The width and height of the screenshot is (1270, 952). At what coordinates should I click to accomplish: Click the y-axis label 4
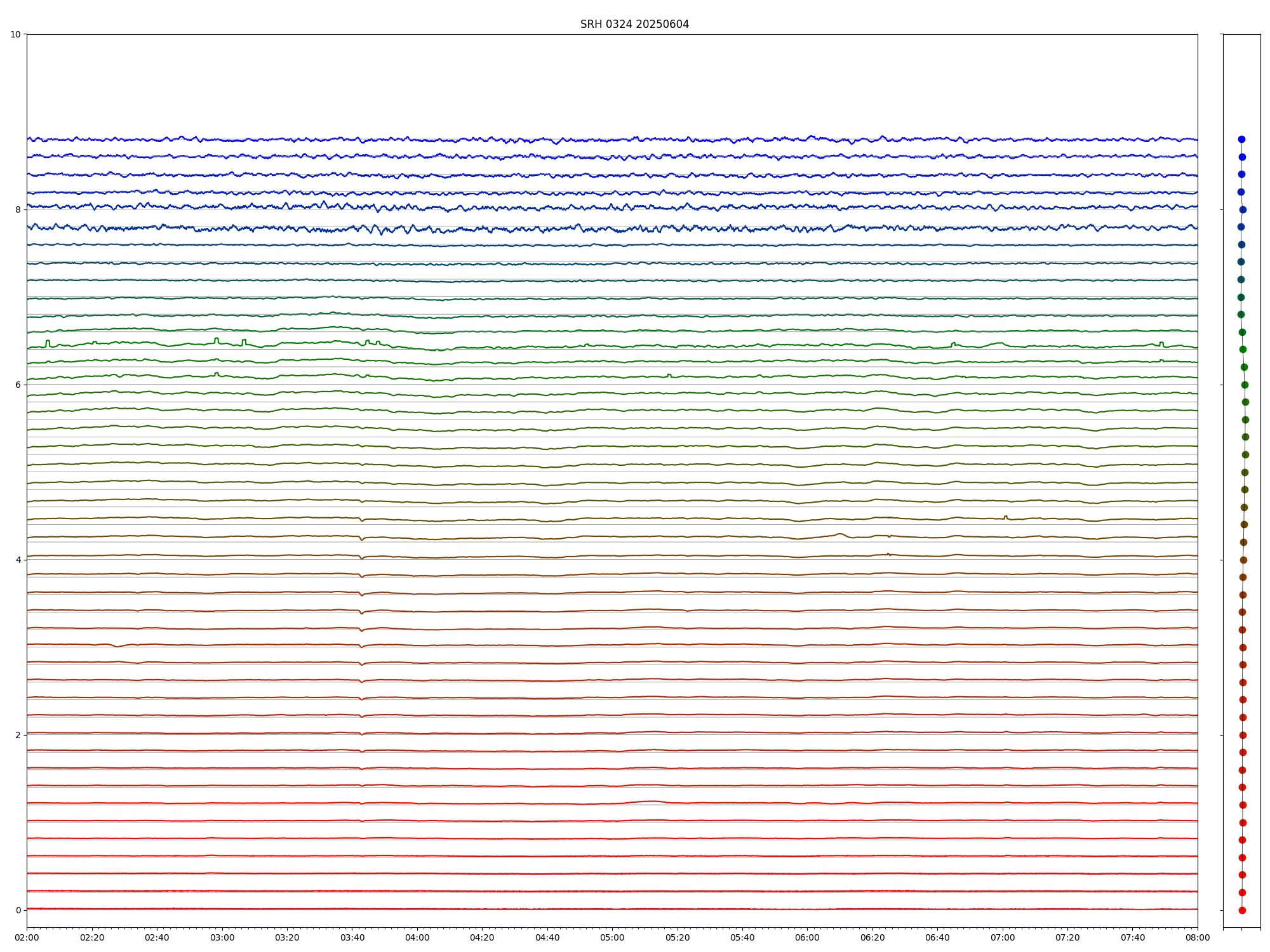[18, 560]
